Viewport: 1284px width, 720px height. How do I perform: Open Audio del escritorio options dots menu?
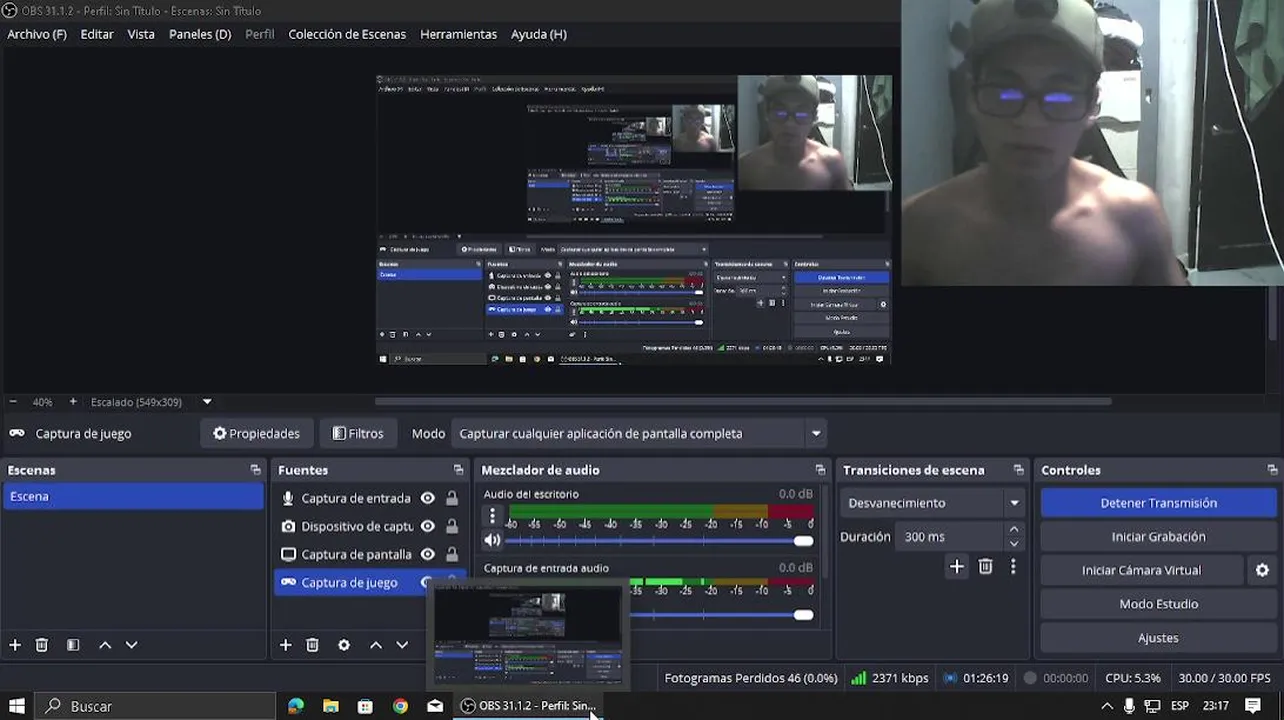click(x=492, y=516)
